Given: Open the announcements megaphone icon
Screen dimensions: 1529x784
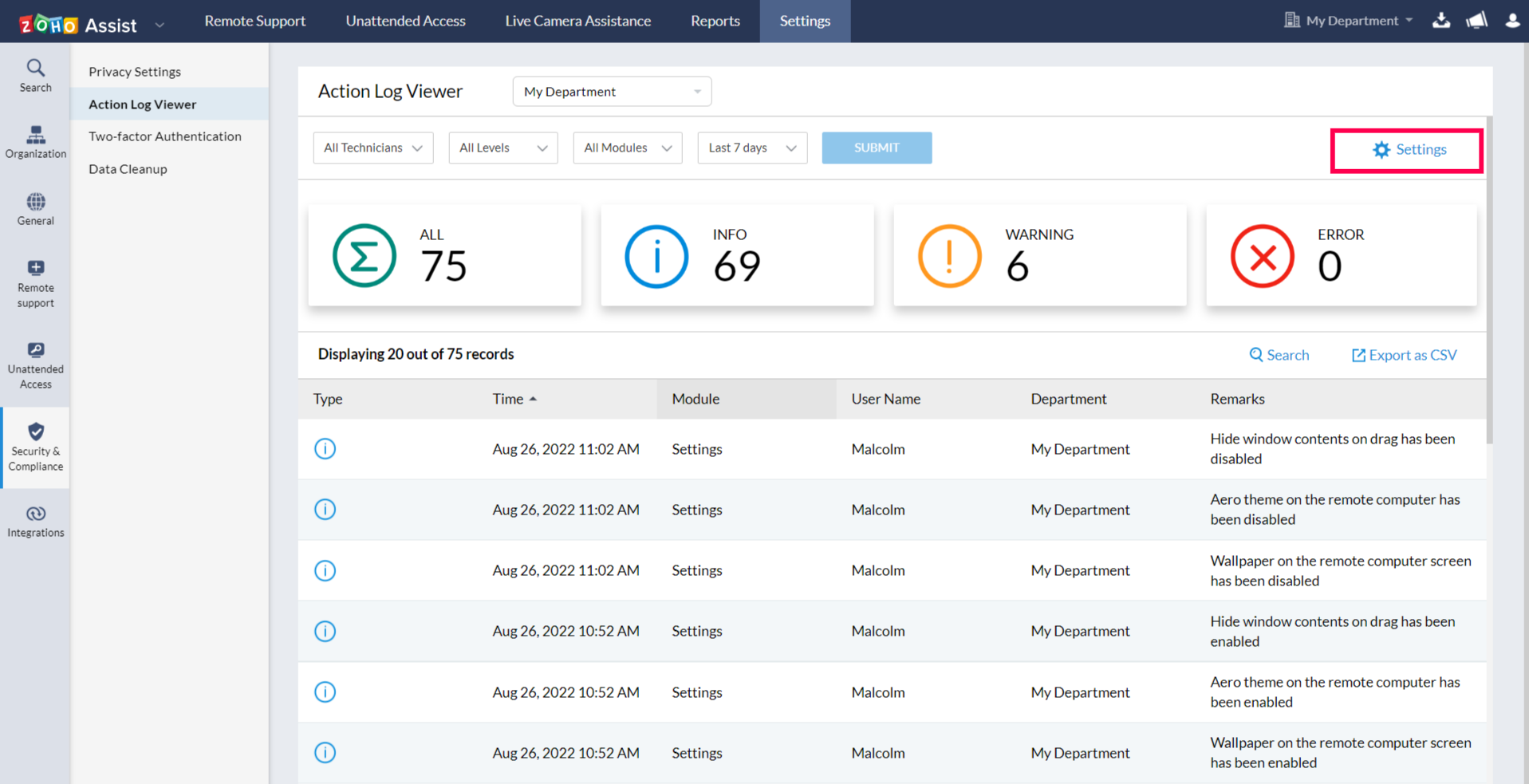Looking at the screenshot, I should pyautogui.click(x=1476, y=20).
